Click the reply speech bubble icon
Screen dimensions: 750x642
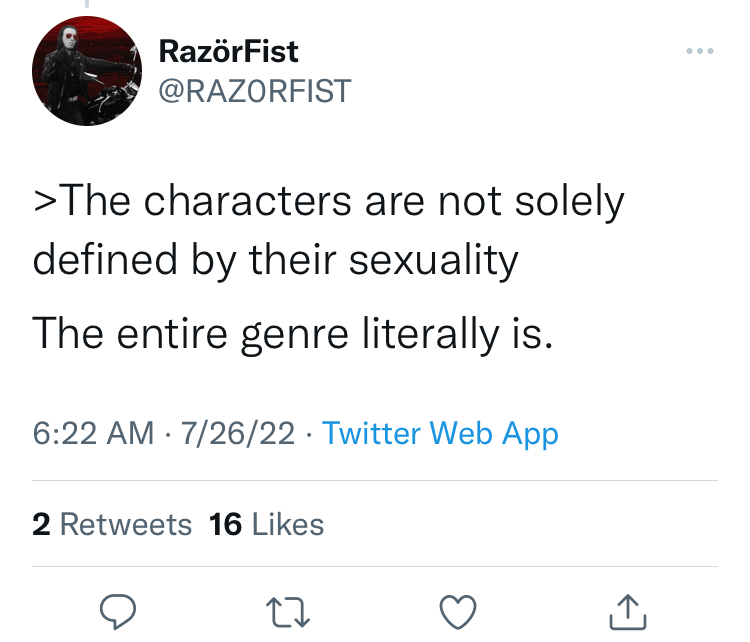point(118,611)
